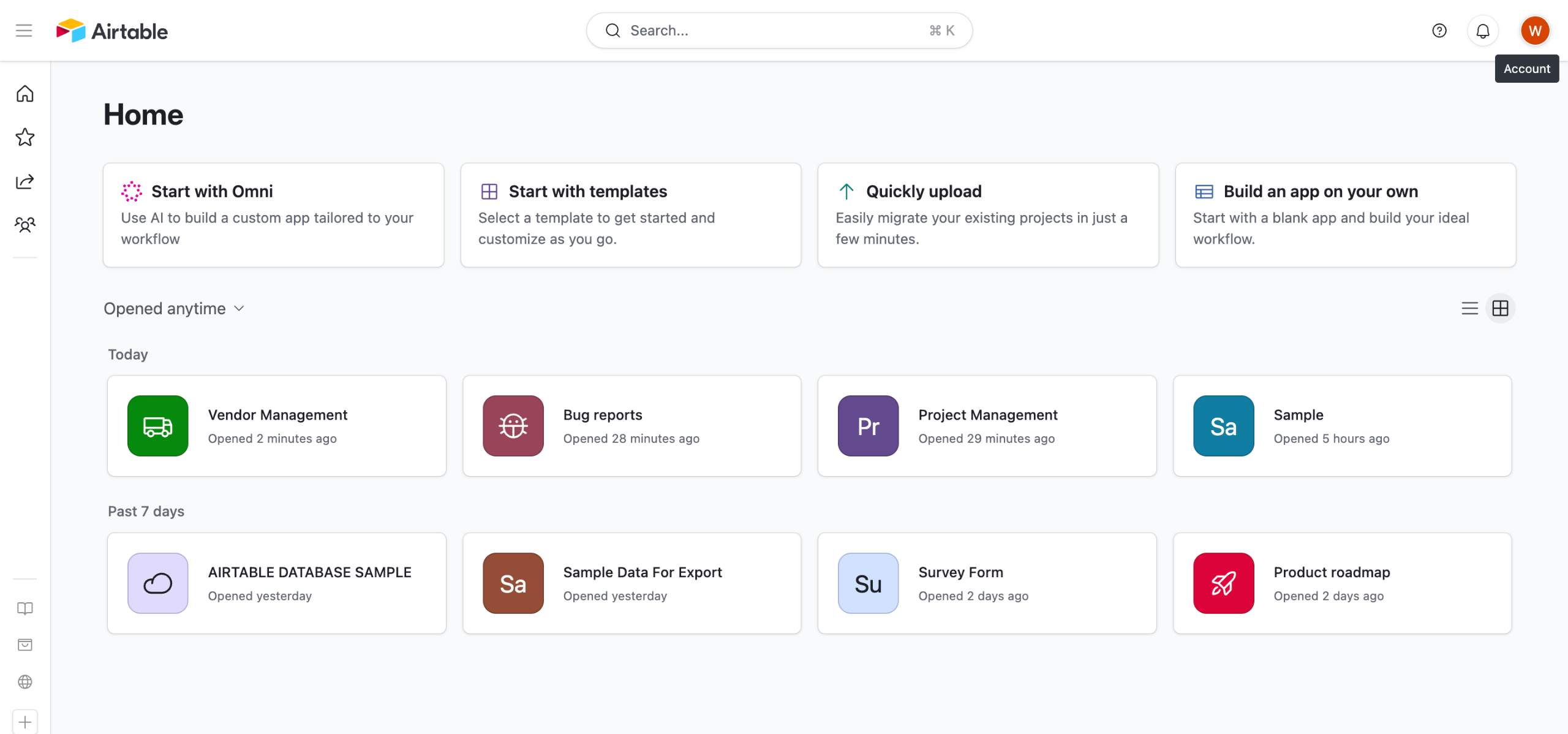Toggle the sidebar with the hamburger menu
Screen dimensions: 1568x734
tap(24, 31)
